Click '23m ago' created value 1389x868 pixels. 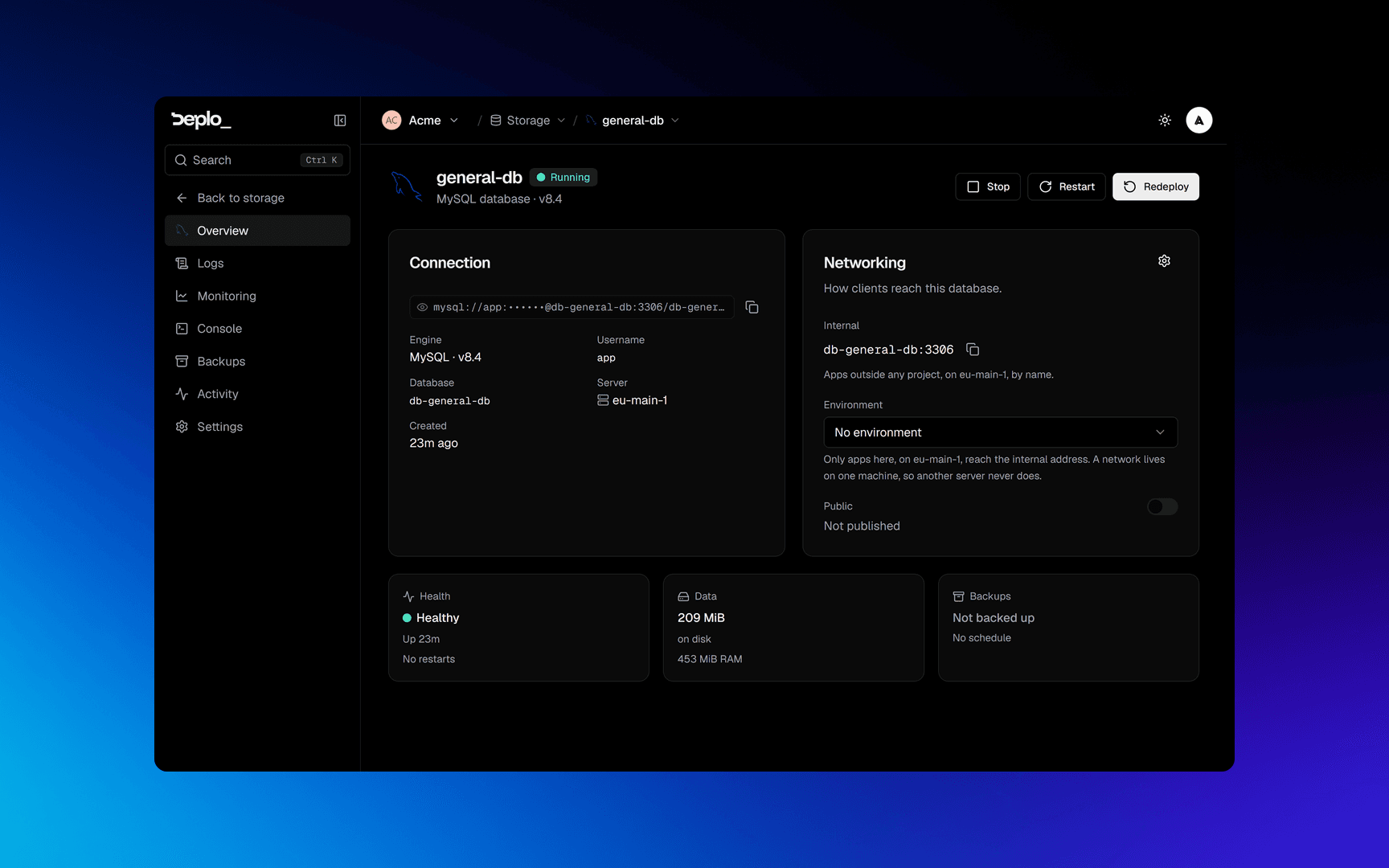[x=434, y=443]
